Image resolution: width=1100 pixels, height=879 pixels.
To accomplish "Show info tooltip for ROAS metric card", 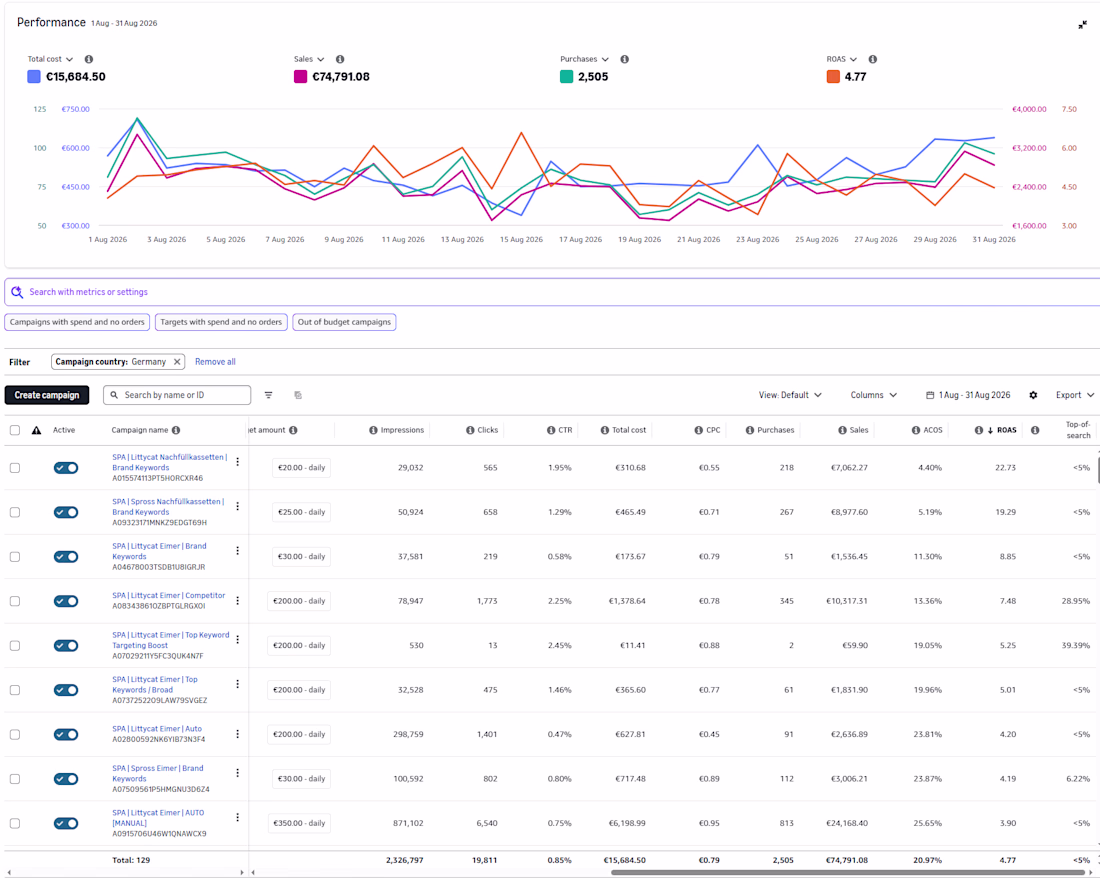I will tap(873, 59).
